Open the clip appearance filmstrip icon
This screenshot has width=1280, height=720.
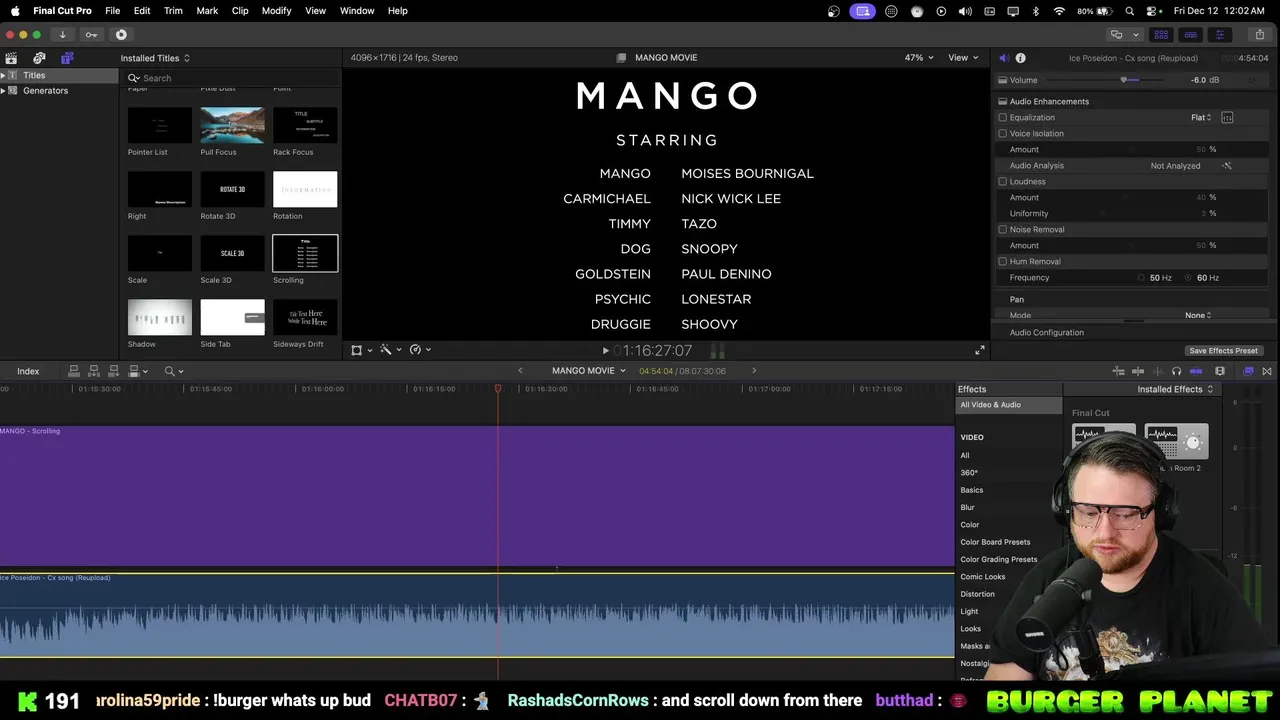1220,371
